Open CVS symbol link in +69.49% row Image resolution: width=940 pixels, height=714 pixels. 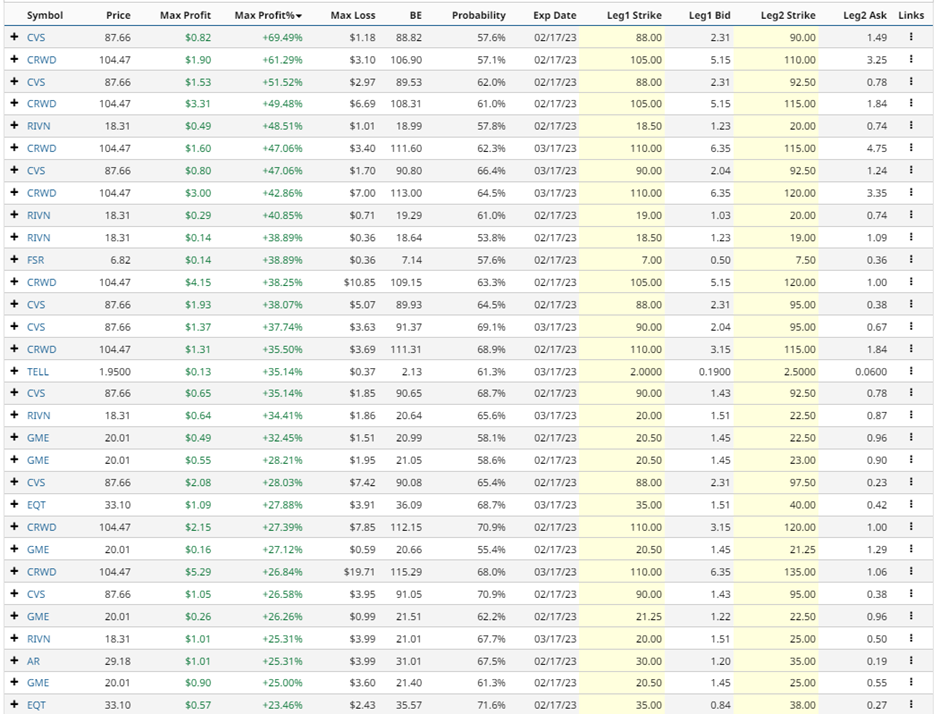tap(36, 37)
